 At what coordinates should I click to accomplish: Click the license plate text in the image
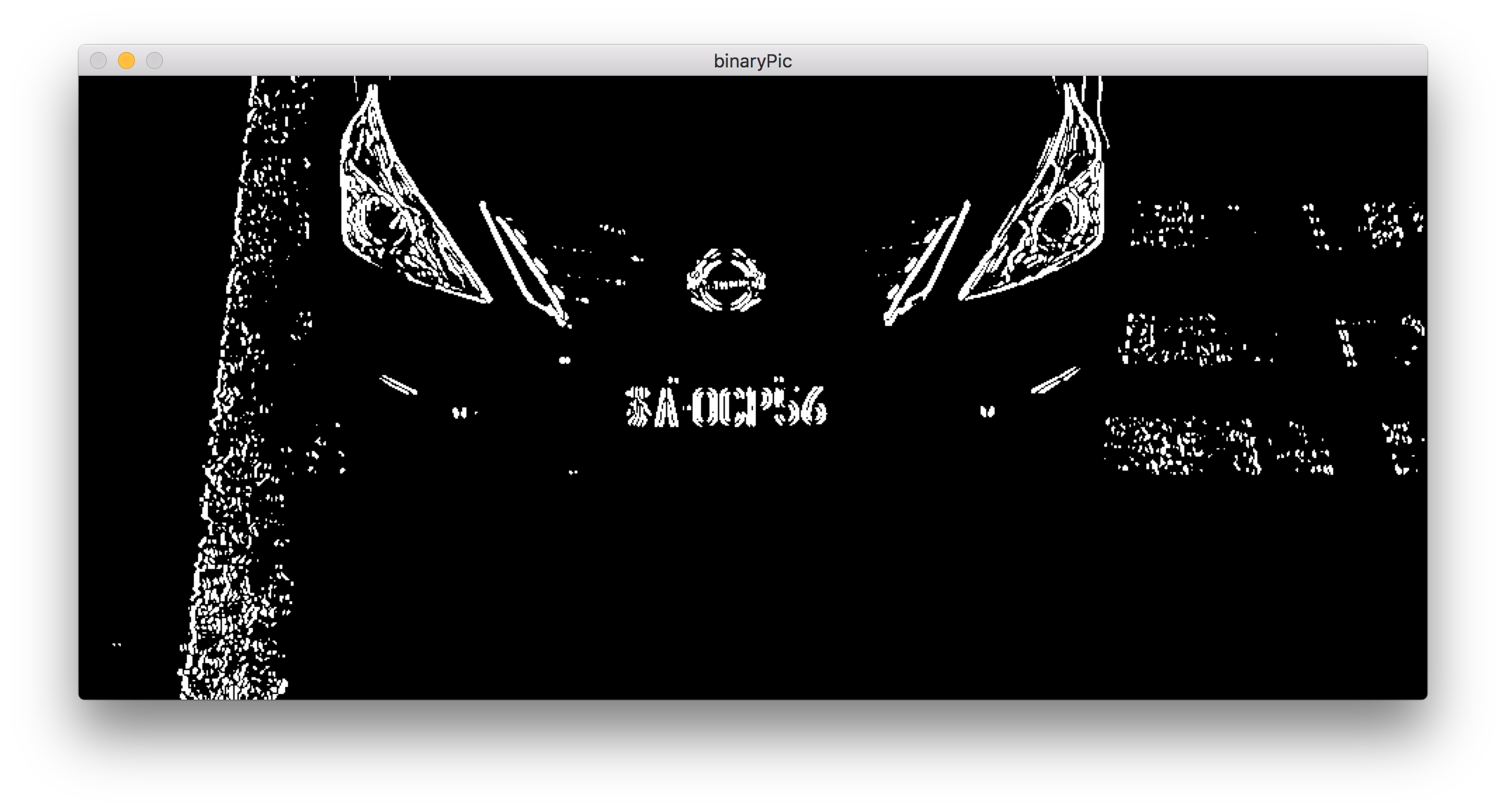click(x=726, y=406)
